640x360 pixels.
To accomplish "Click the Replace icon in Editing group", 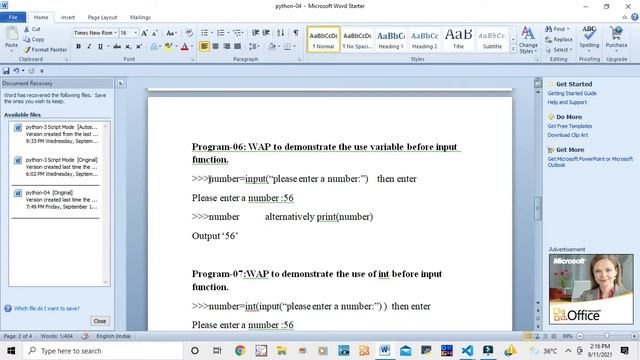I will pos(559,40).
